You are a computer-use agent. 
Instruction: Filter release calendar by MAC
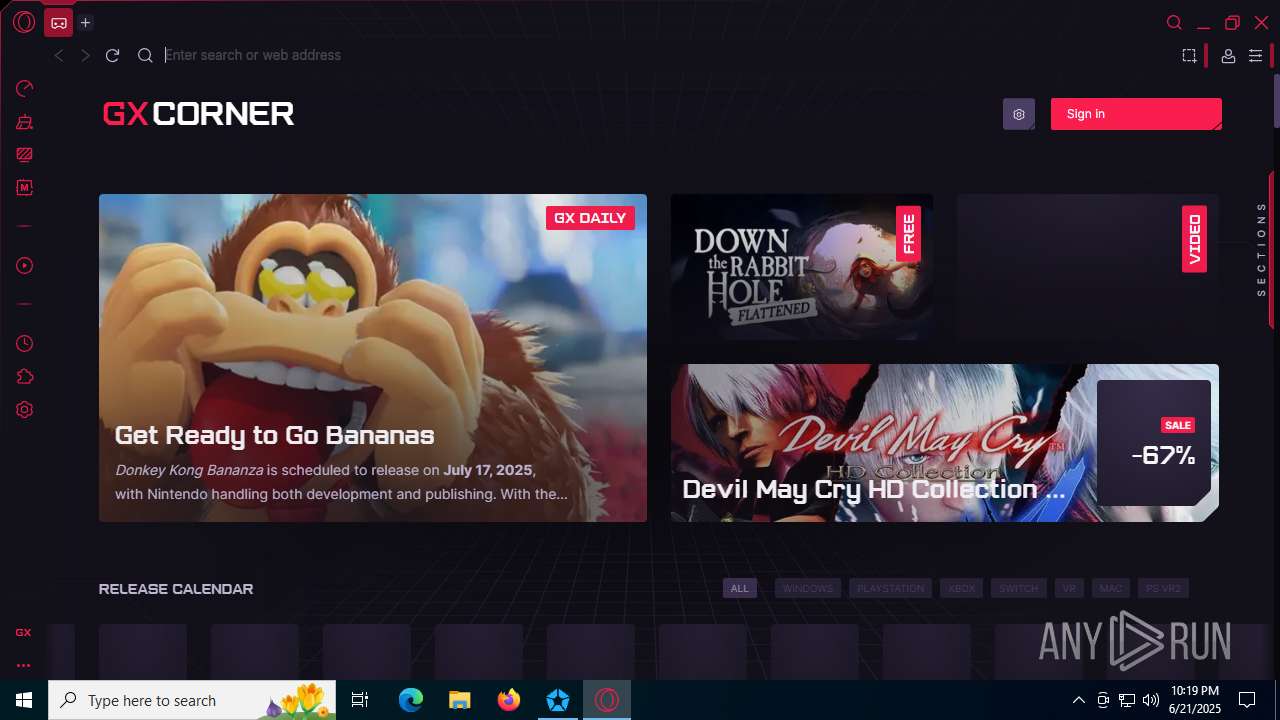1111,588
